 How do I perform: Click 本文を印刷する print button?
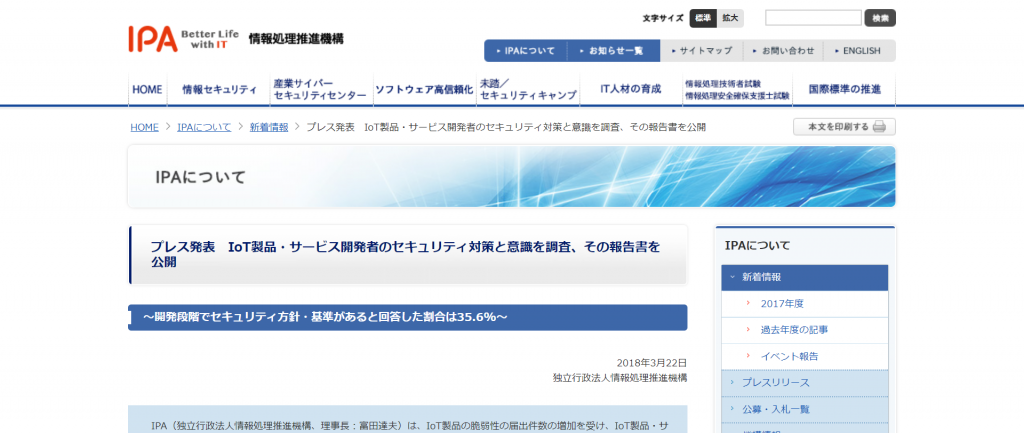(844, 127)
